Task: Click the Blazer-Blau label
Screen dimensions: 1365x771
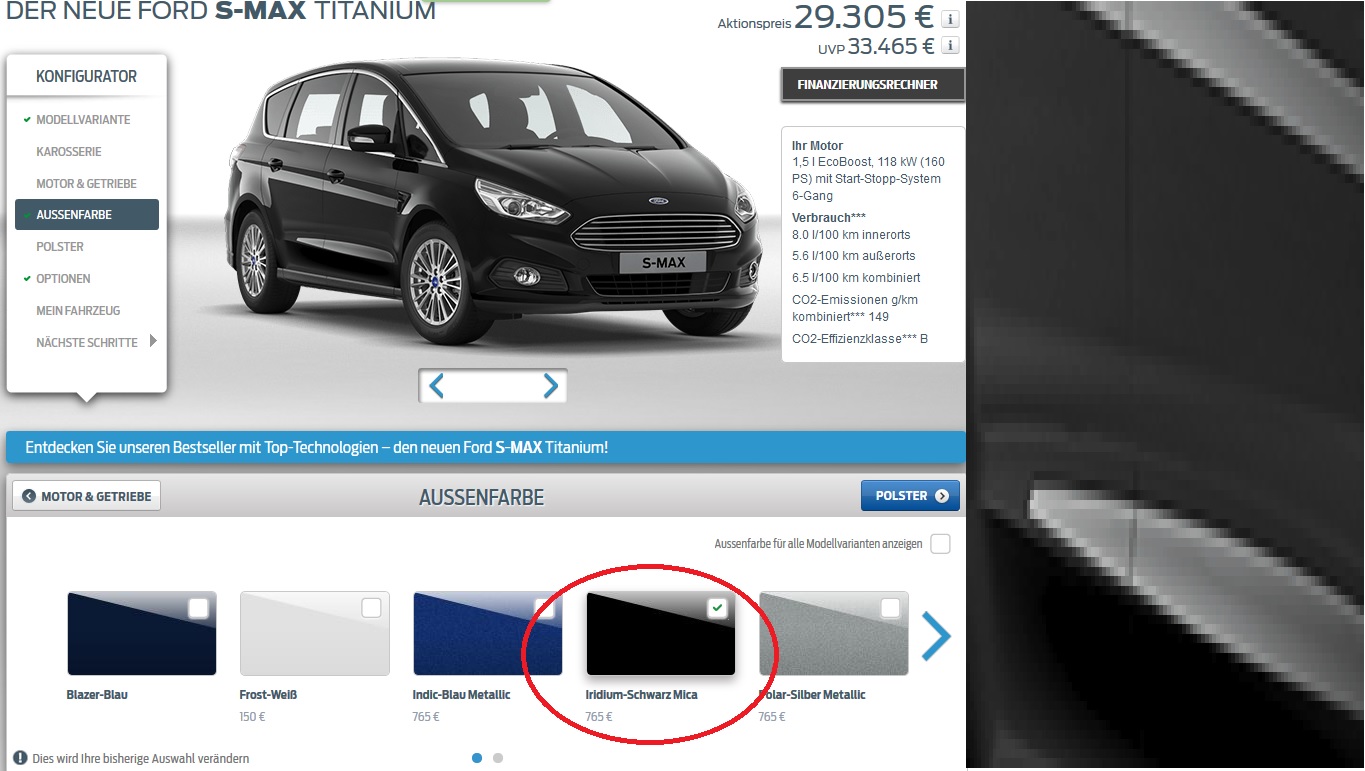Action: click(97, 694)
